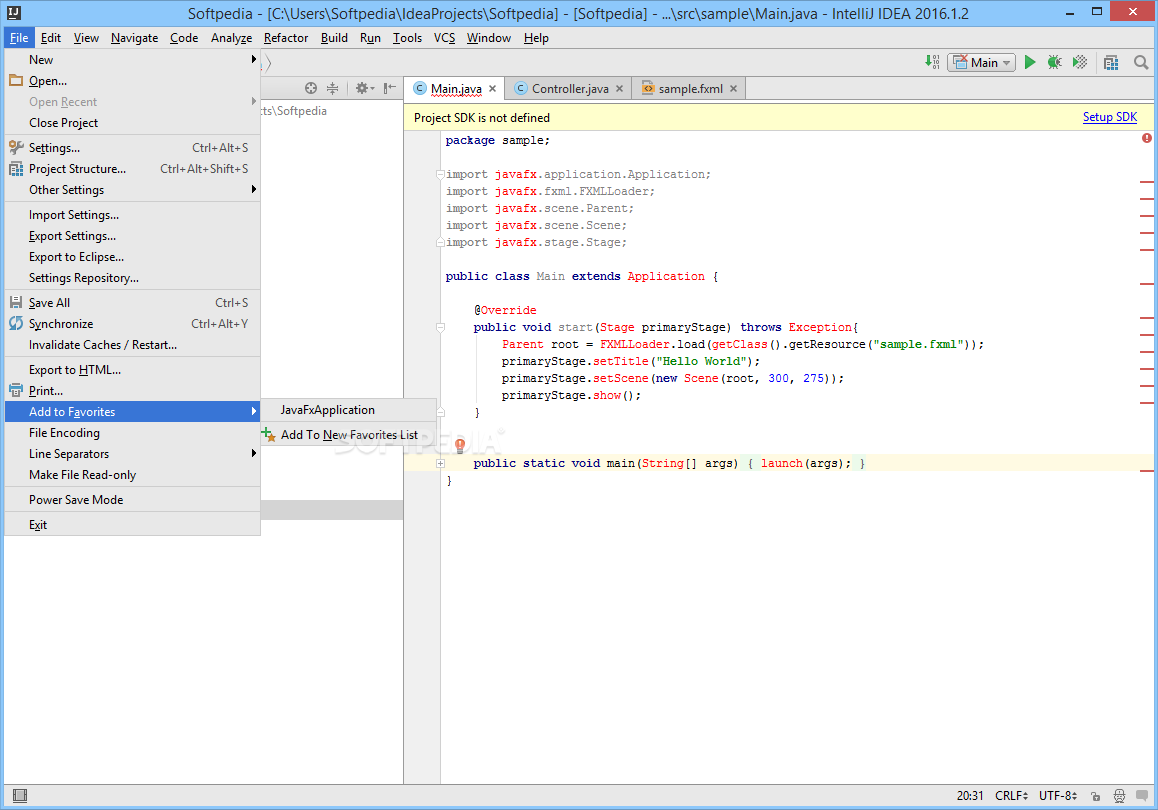Close the Controller.java editor tab

tap(620, 89)
